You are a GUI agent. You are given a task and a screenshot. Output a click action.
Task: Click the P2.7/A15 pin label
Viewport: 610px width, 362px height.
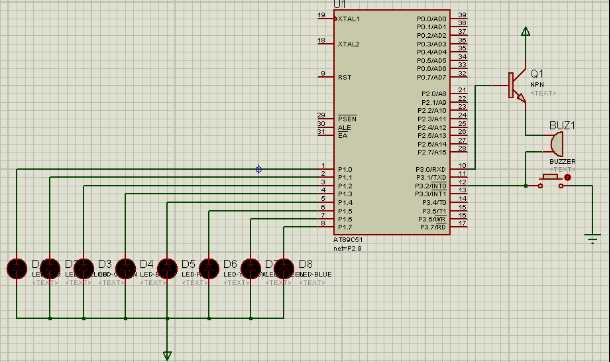[432, 152]
